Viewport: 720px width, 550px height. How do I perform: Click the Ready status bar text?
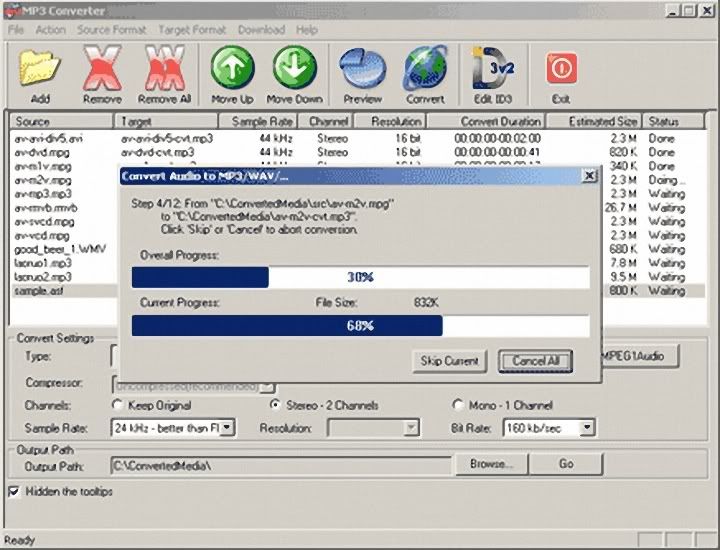tap(19, 540)
